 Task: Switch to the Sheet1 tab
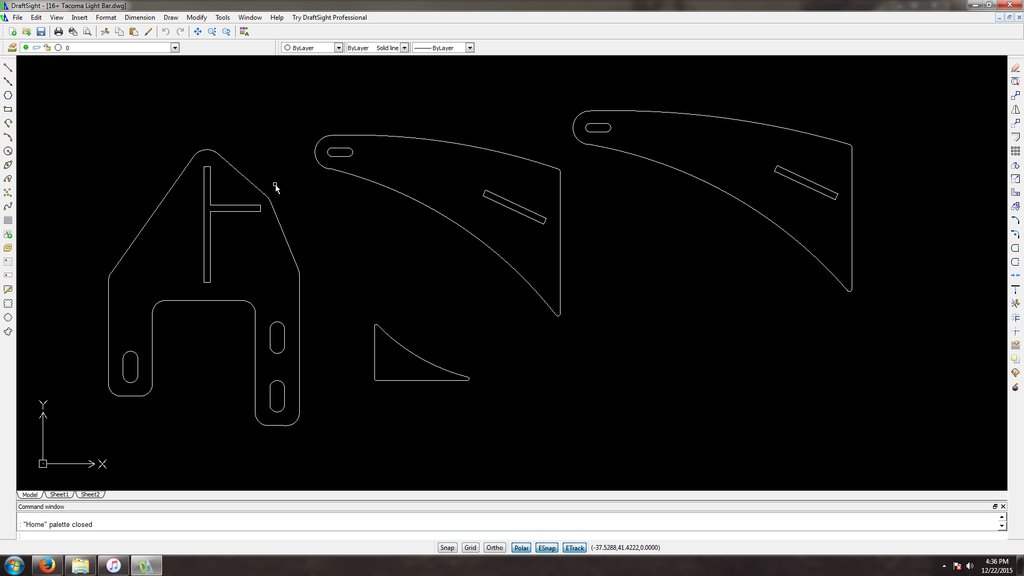click(59, 494)
